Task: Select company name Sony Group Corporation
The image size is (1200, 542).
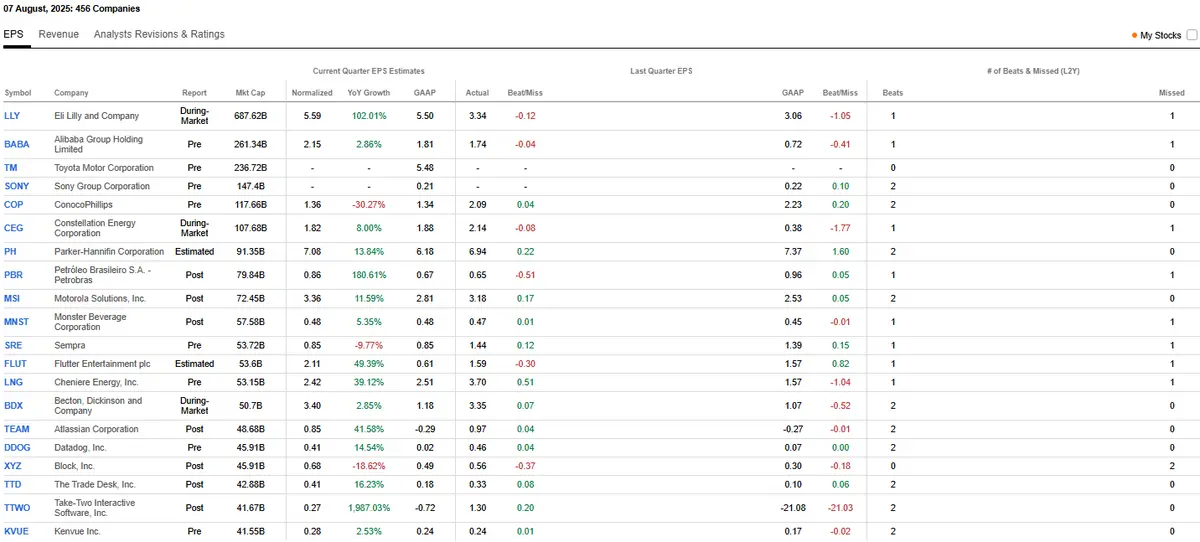Action: 102,186
